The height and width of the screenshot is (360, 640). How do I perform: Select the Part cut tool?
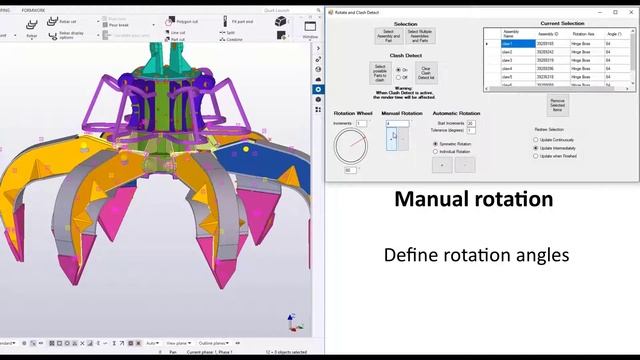click(x=175, y=39)
